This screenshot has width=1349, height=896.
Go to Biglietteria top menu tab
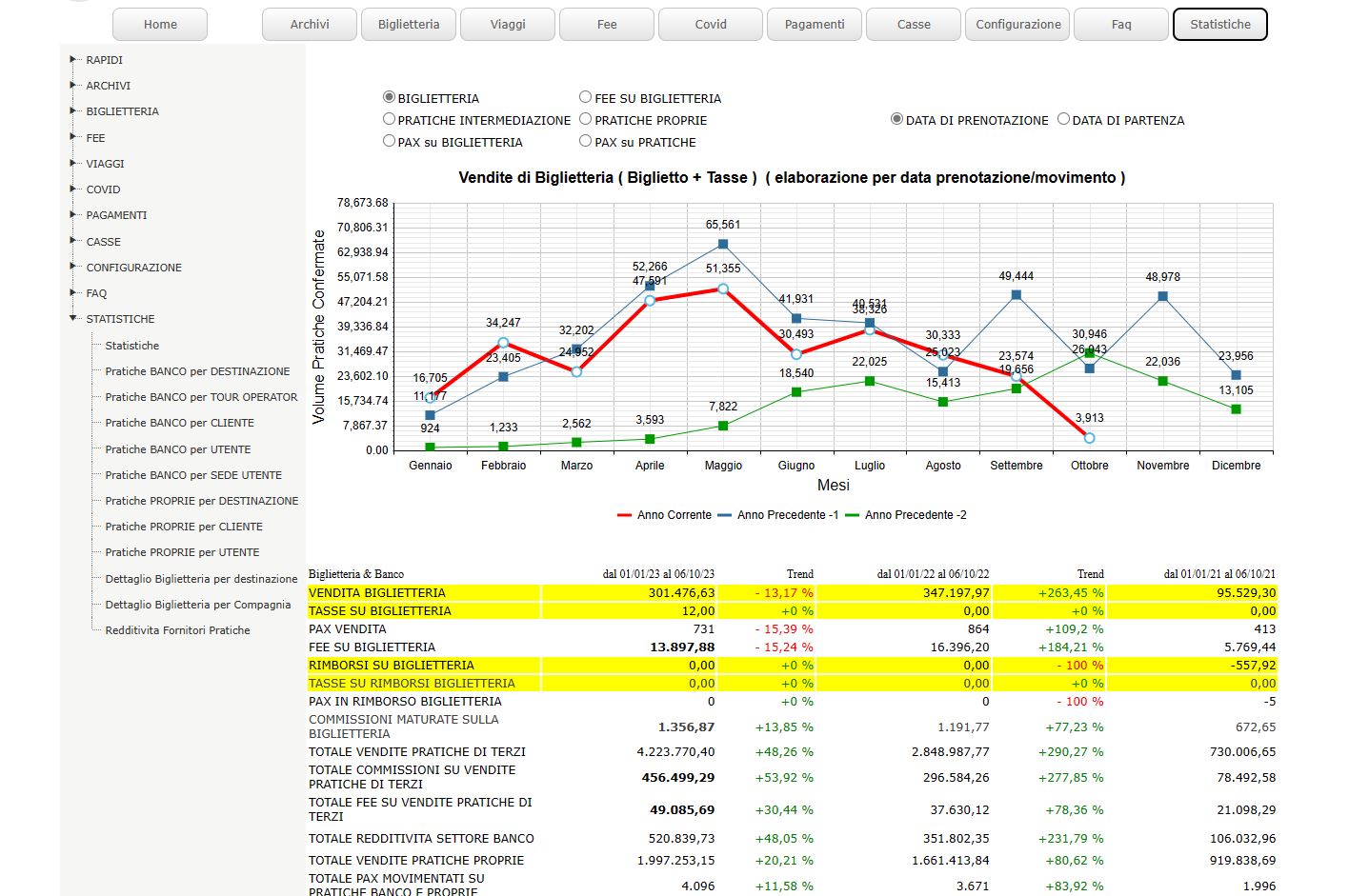(x=409, y=24)
